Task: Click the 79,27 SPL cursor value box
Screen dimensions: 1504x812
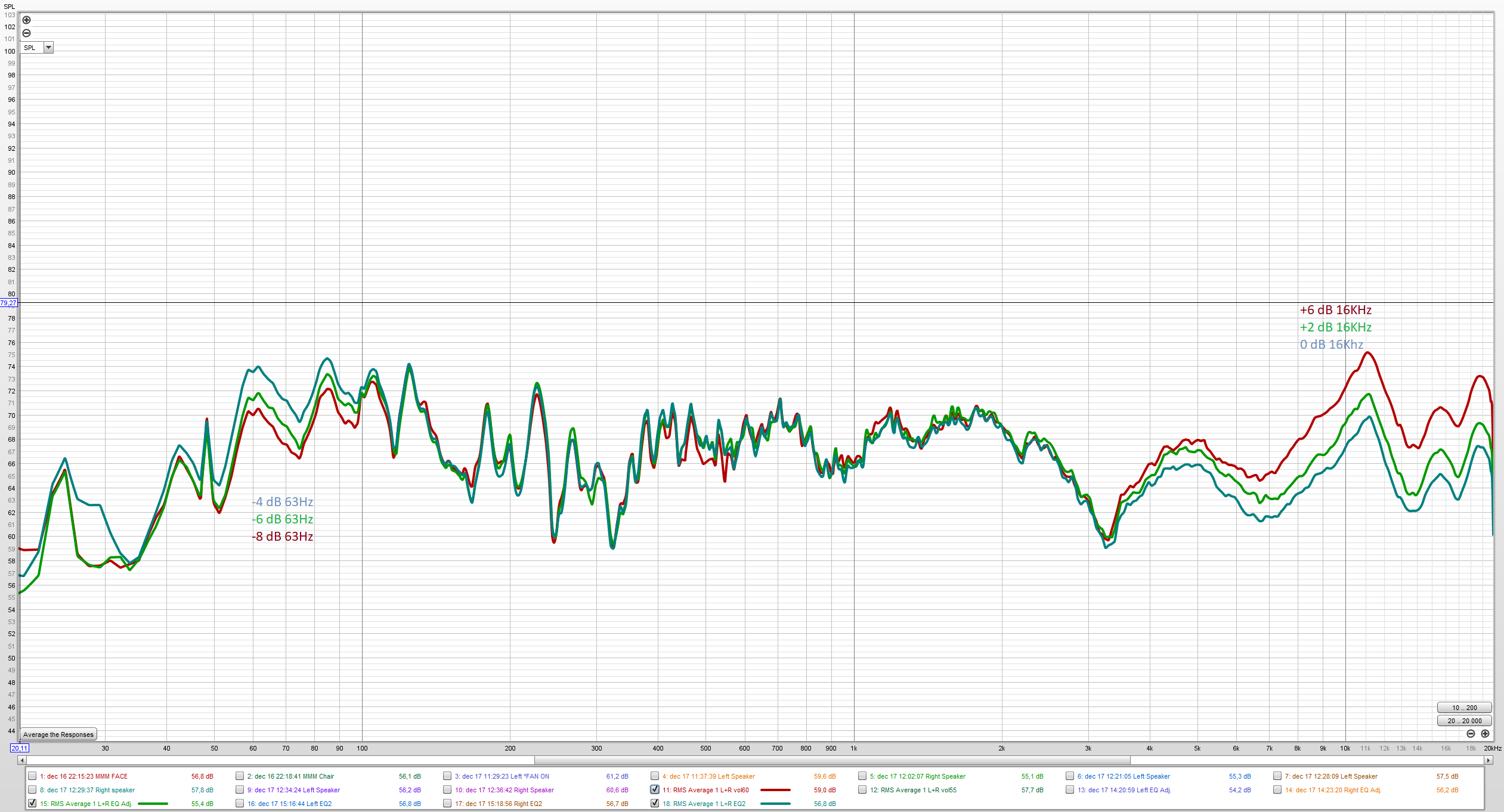Action: pos(8,303)
